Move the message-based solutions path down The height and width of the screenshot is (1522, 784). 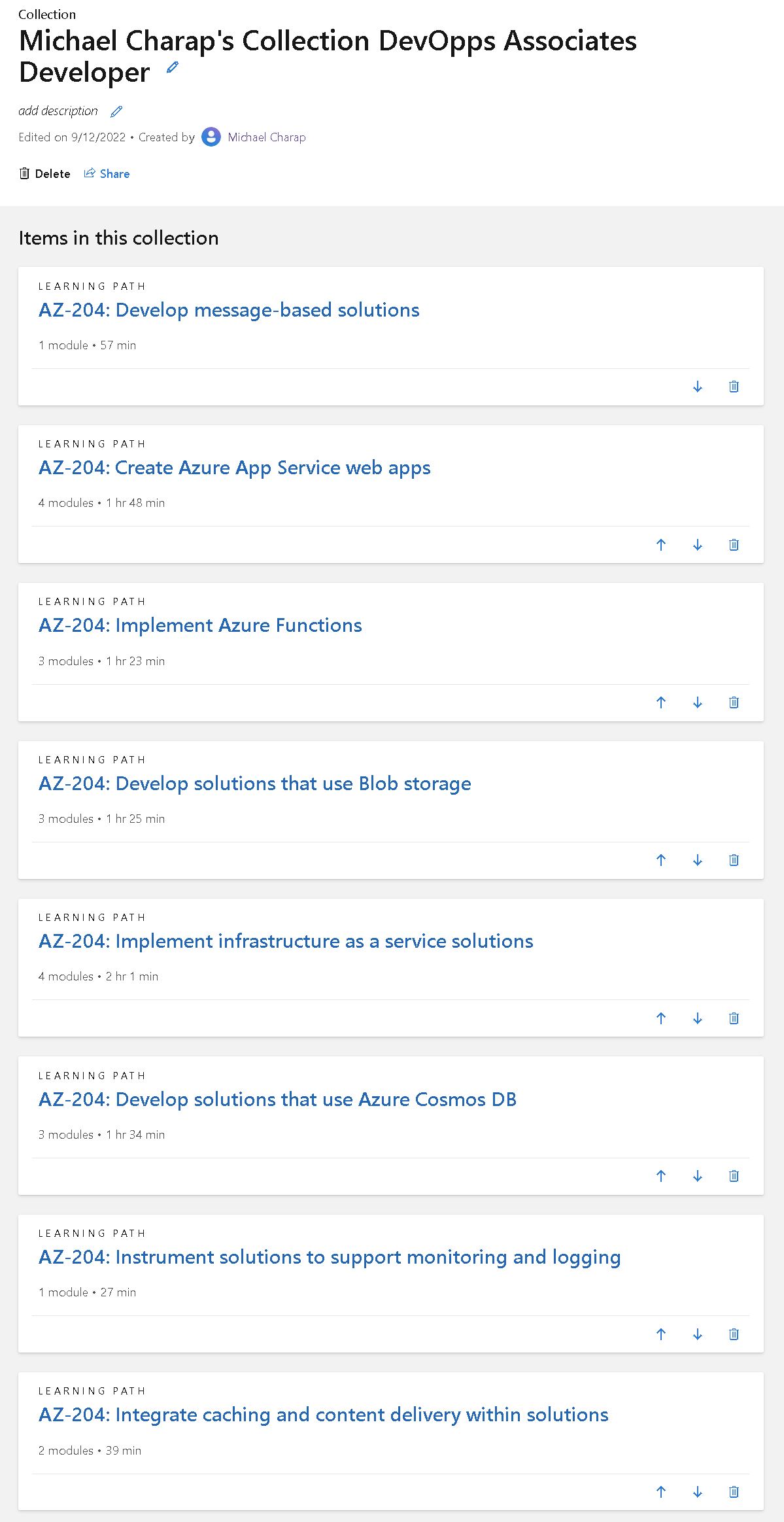[697, 387]
